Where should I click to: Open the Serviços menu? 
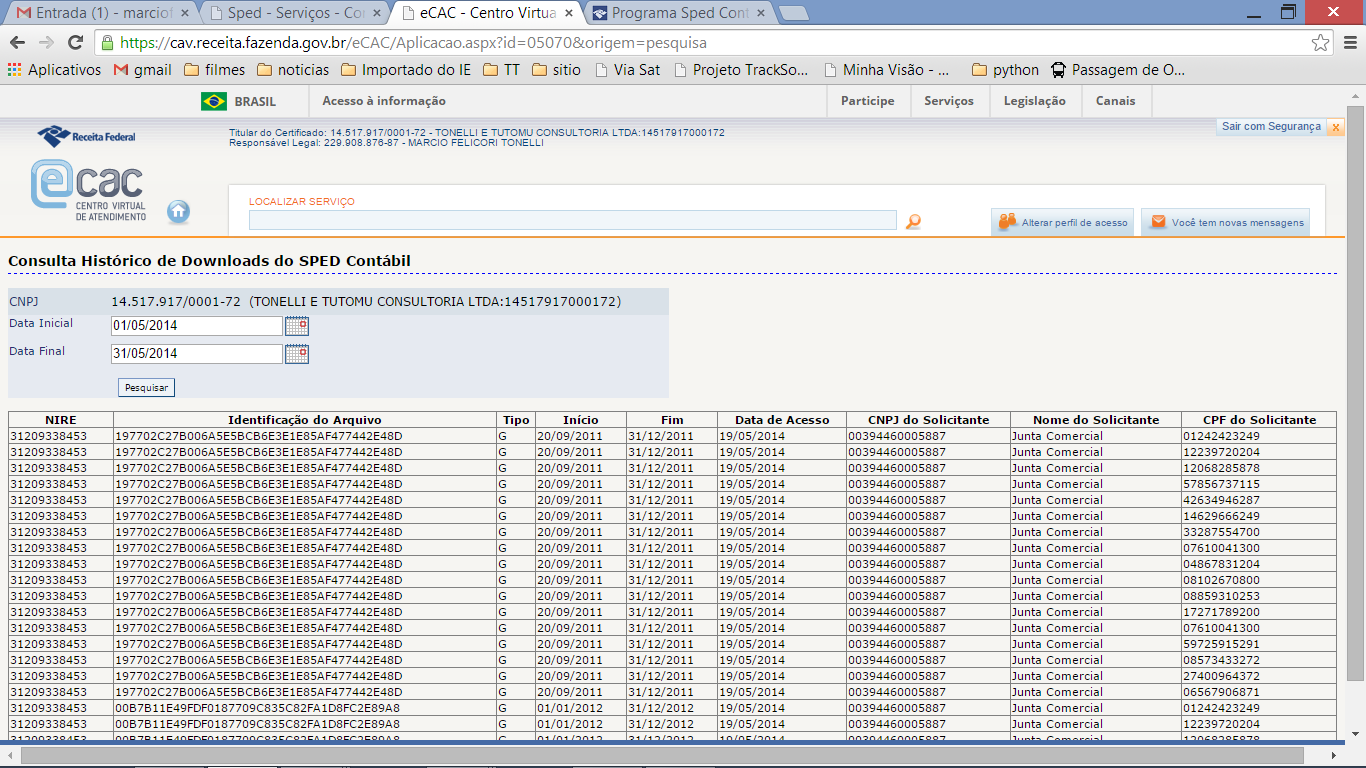(949, 101)
